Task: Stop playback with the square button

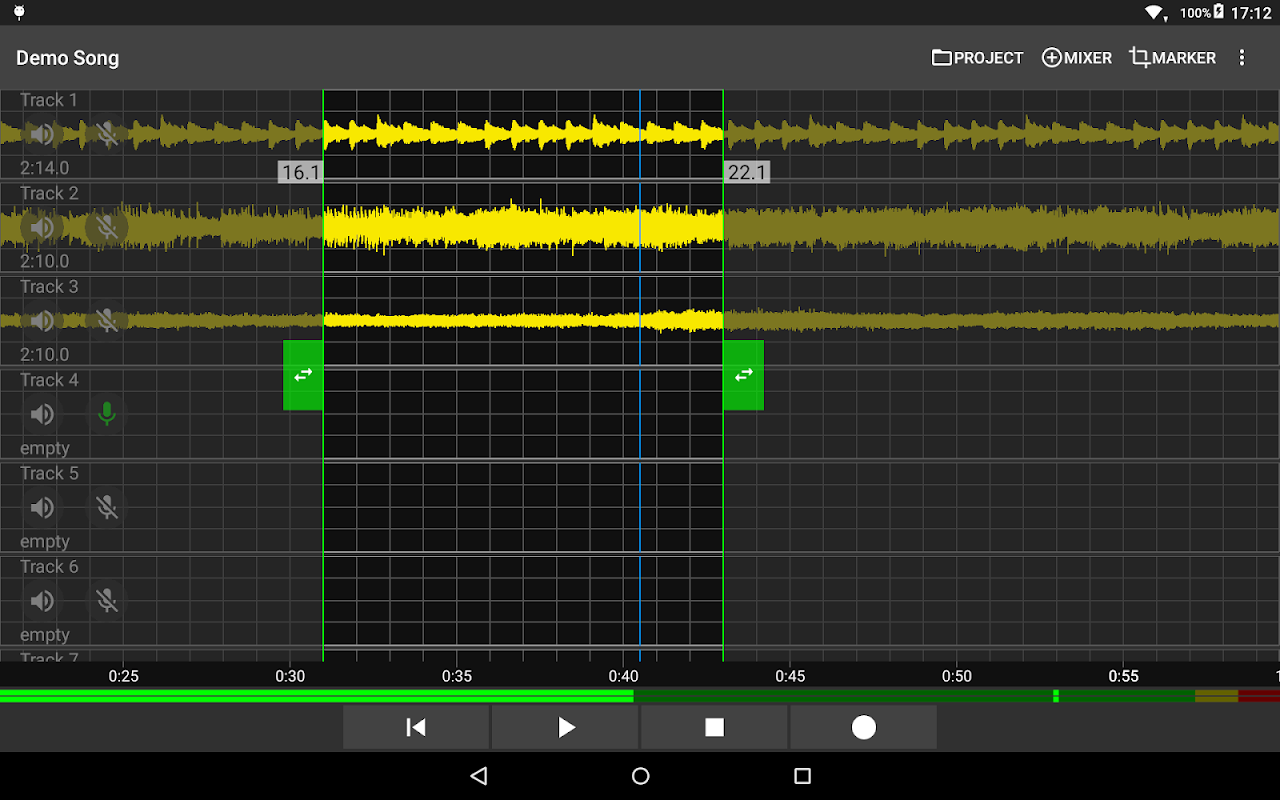Action: (x=714, y=727)
